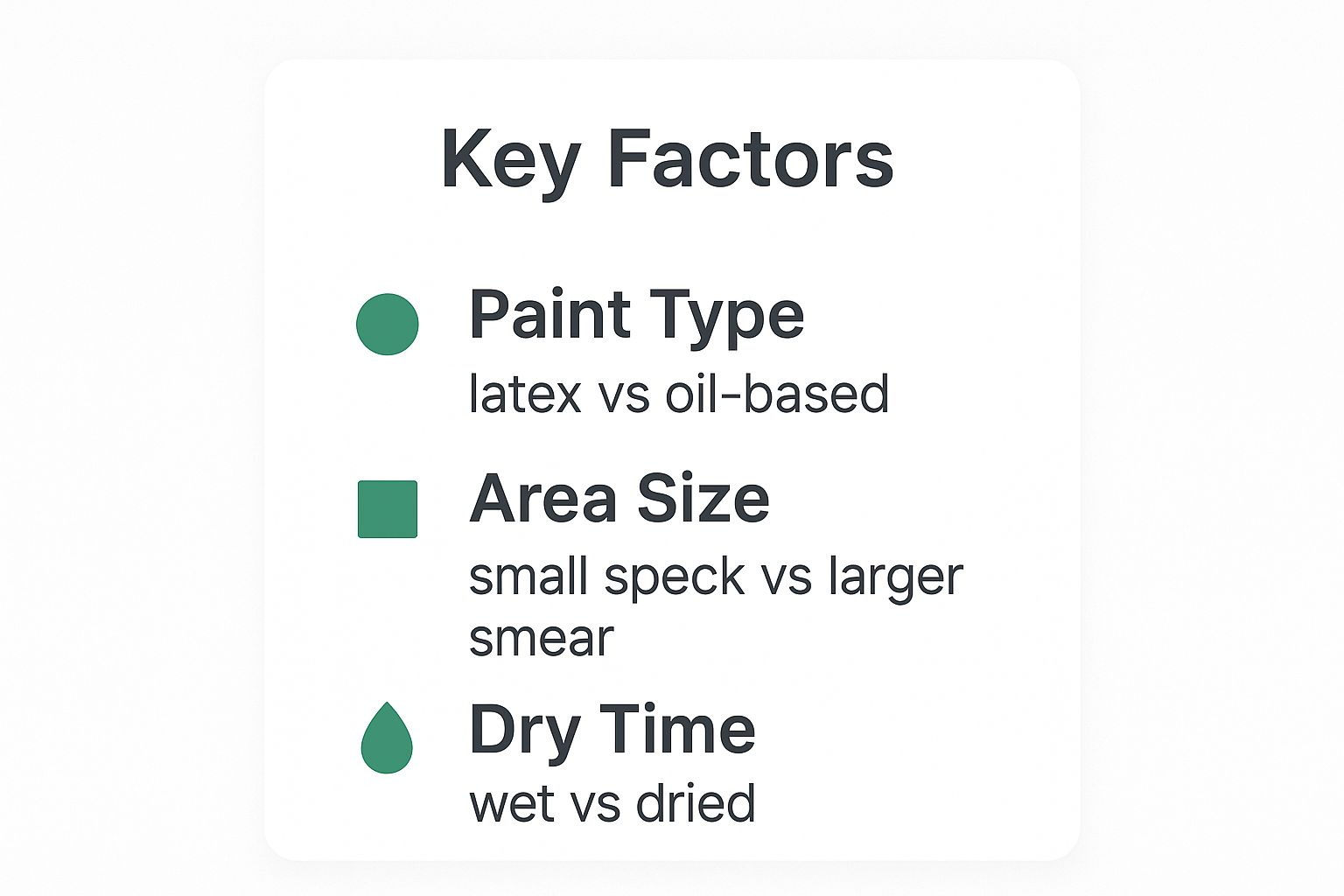Click the word 'Key' in the title
Viewport: 1344px width, 896px height.
(x=510, y=159)
